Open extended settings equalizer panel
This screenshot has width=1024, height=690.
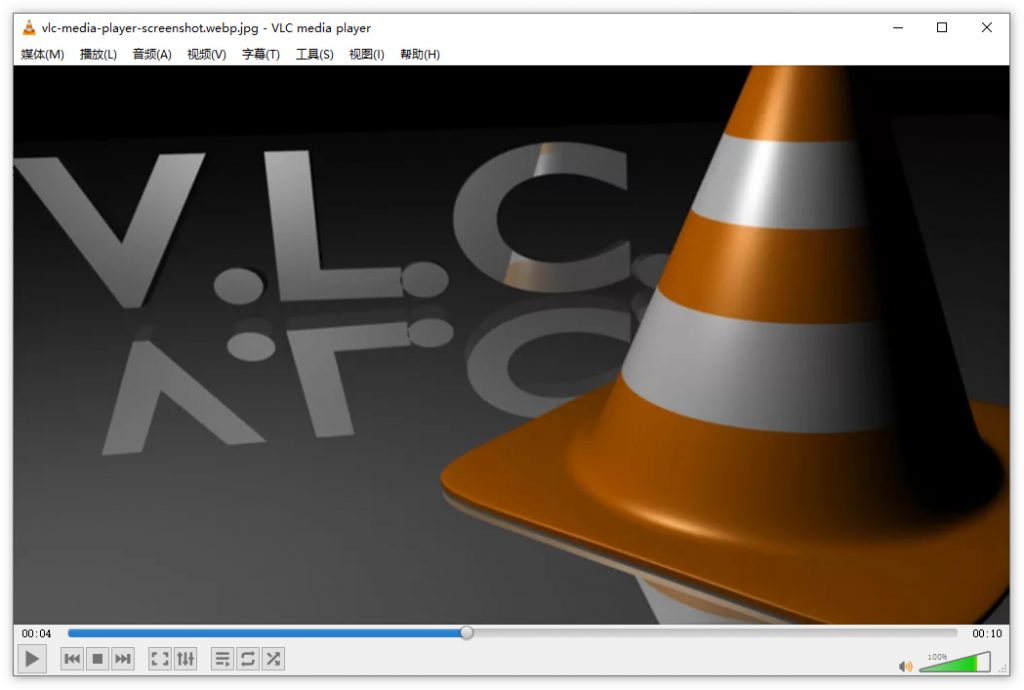(x=186, y=659)
